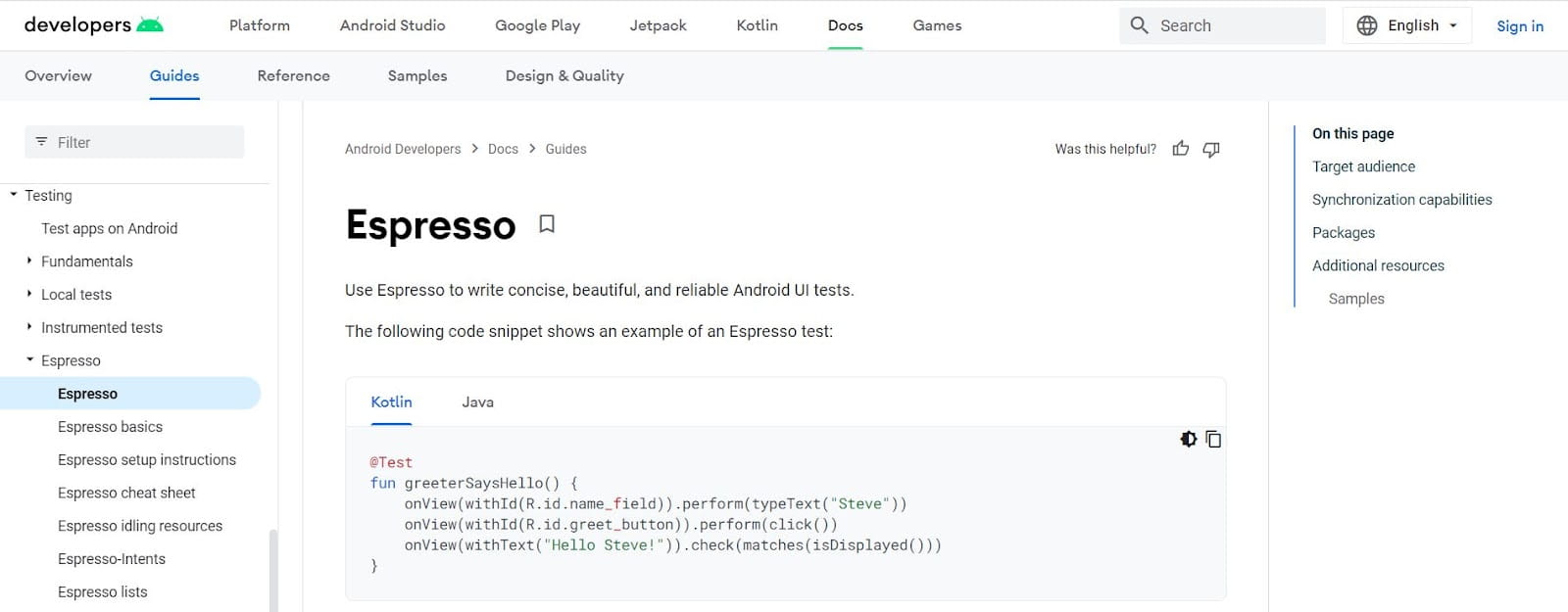Click the thumbs up helpful icon
The height and width of the screenshot is (612, 1568).
pos(1181,149)
